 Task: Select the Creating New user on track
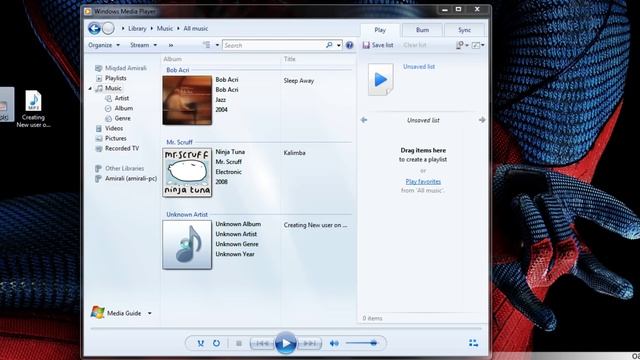pyautogui.click(x=315, y=225)
